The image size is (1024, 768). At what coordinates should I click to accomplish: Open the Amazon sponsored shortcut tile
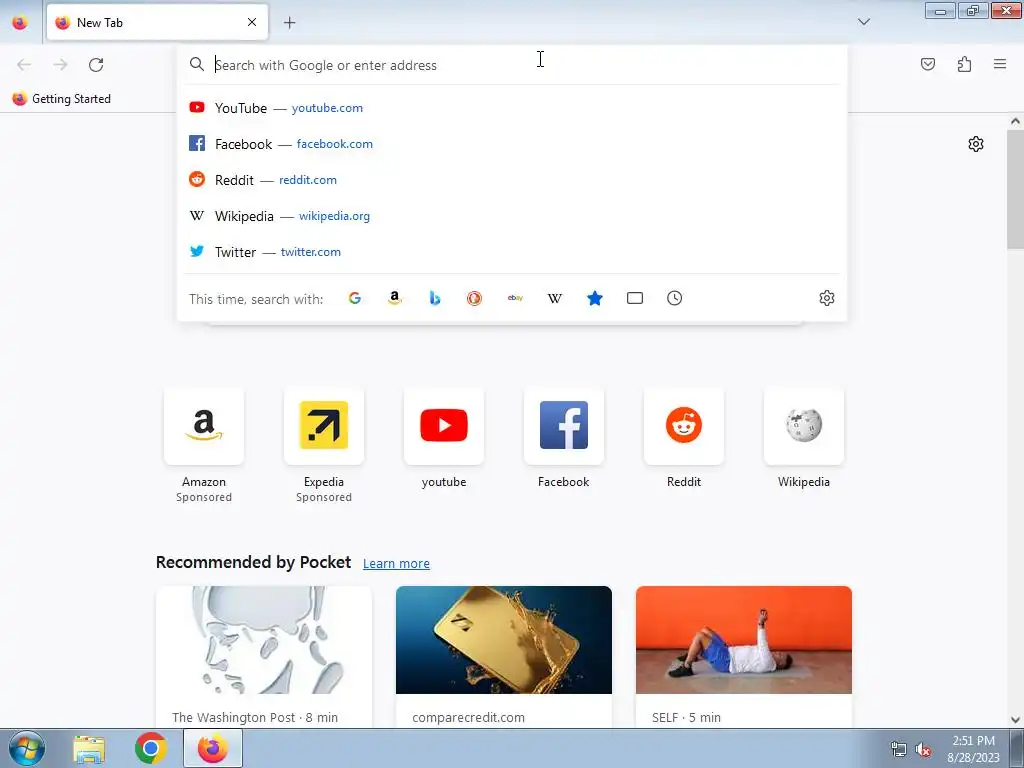click(204, 426)
